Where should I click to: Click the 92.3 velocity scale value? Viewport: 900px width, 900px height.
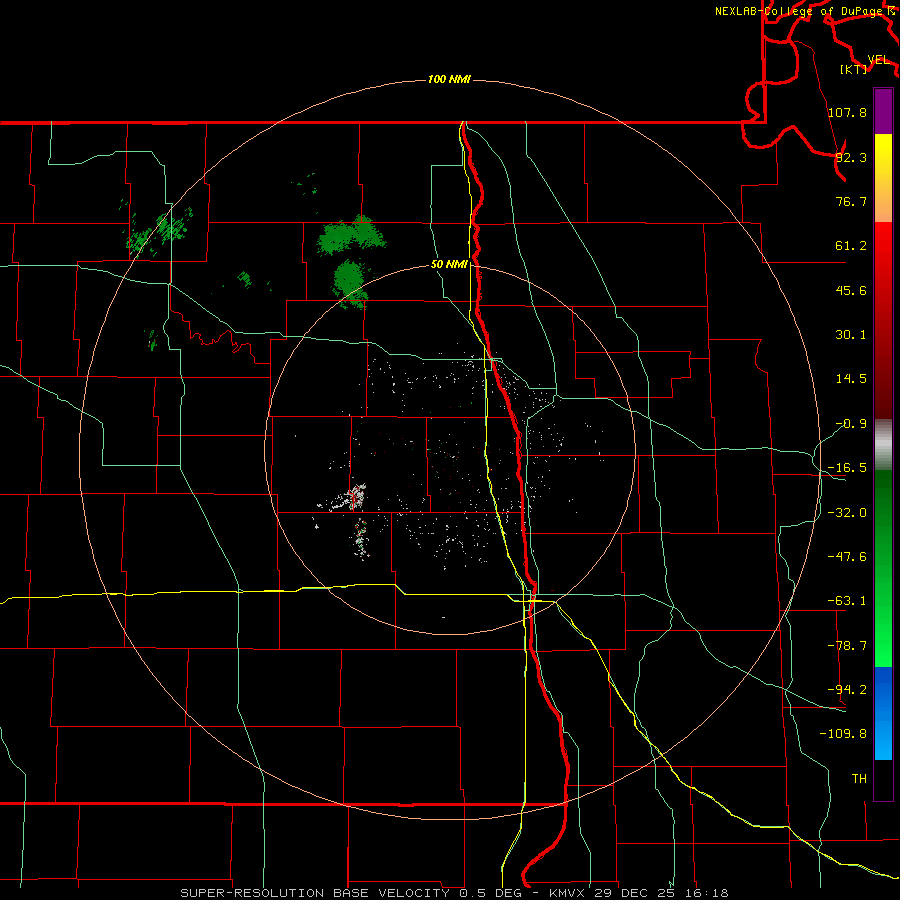[851, 157]
